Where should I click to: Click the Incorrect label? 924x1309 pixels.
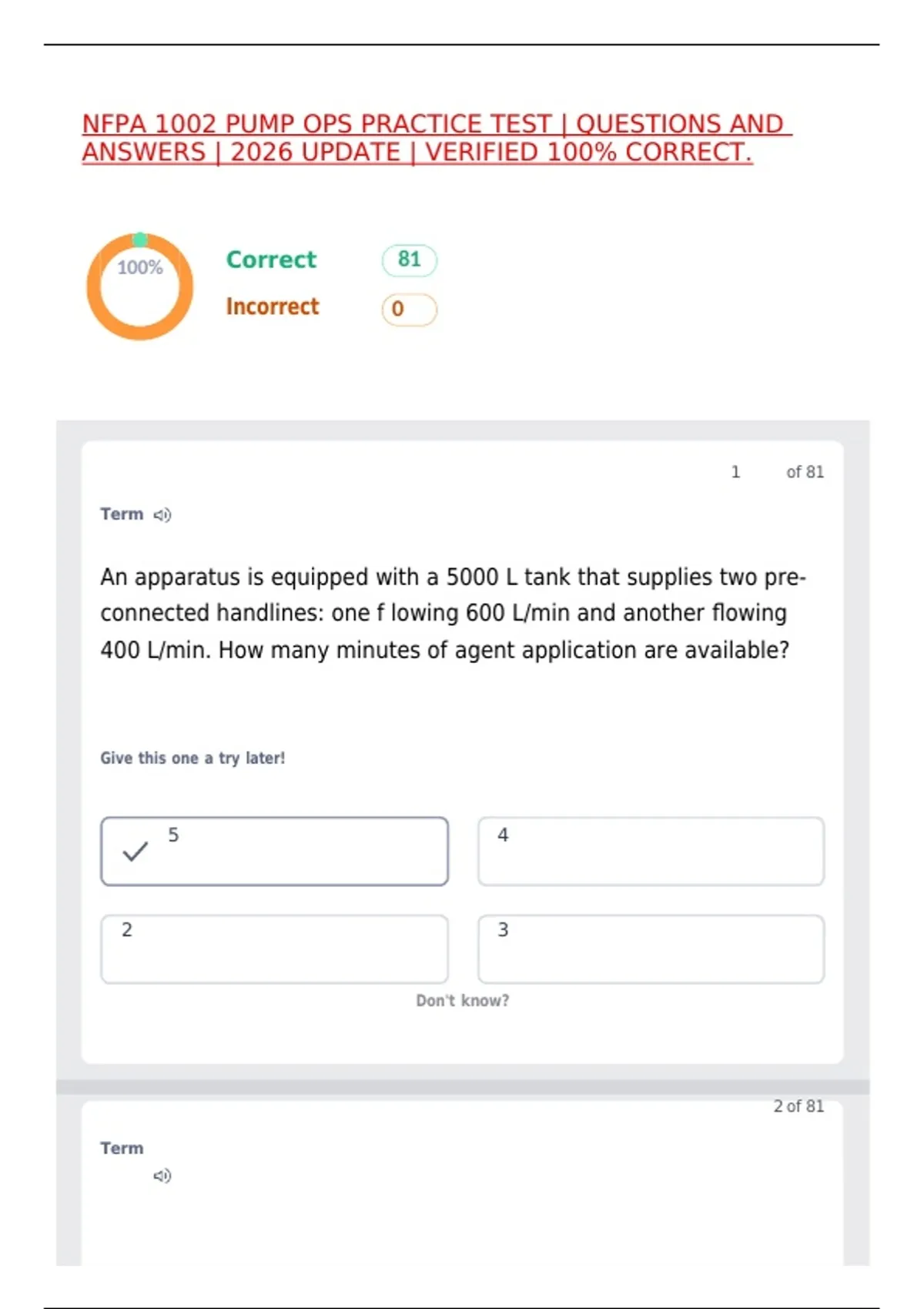click(x=272, y=306)
